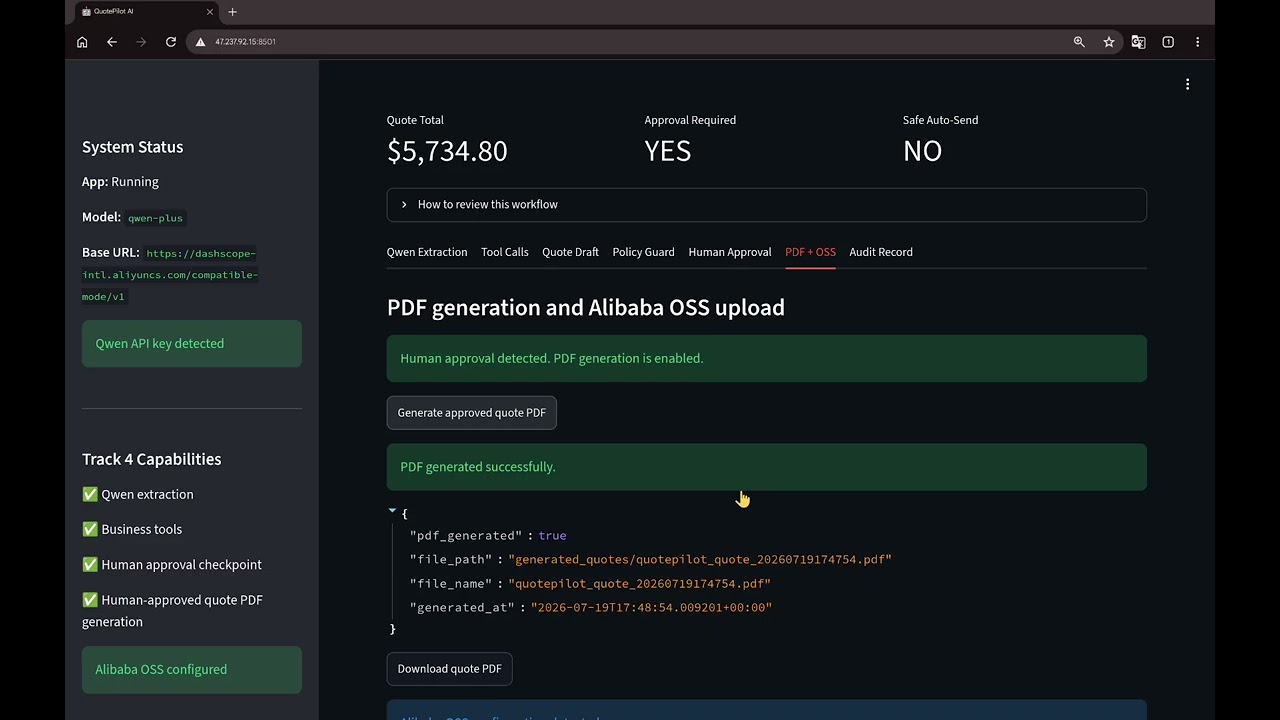
Task: Select the PDF + OSS tab
Action: (x=810, y=252)
